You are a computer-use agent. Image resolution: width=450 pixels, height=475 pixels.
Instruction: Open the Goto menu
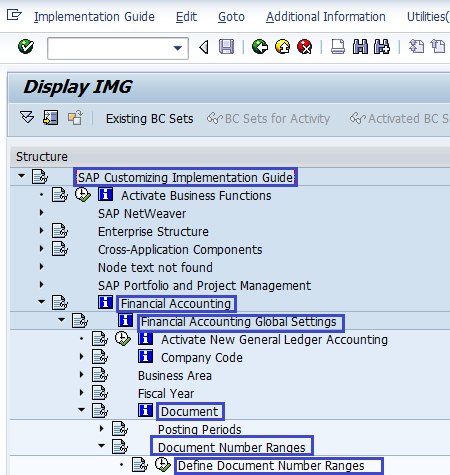[x=231, y=17]
